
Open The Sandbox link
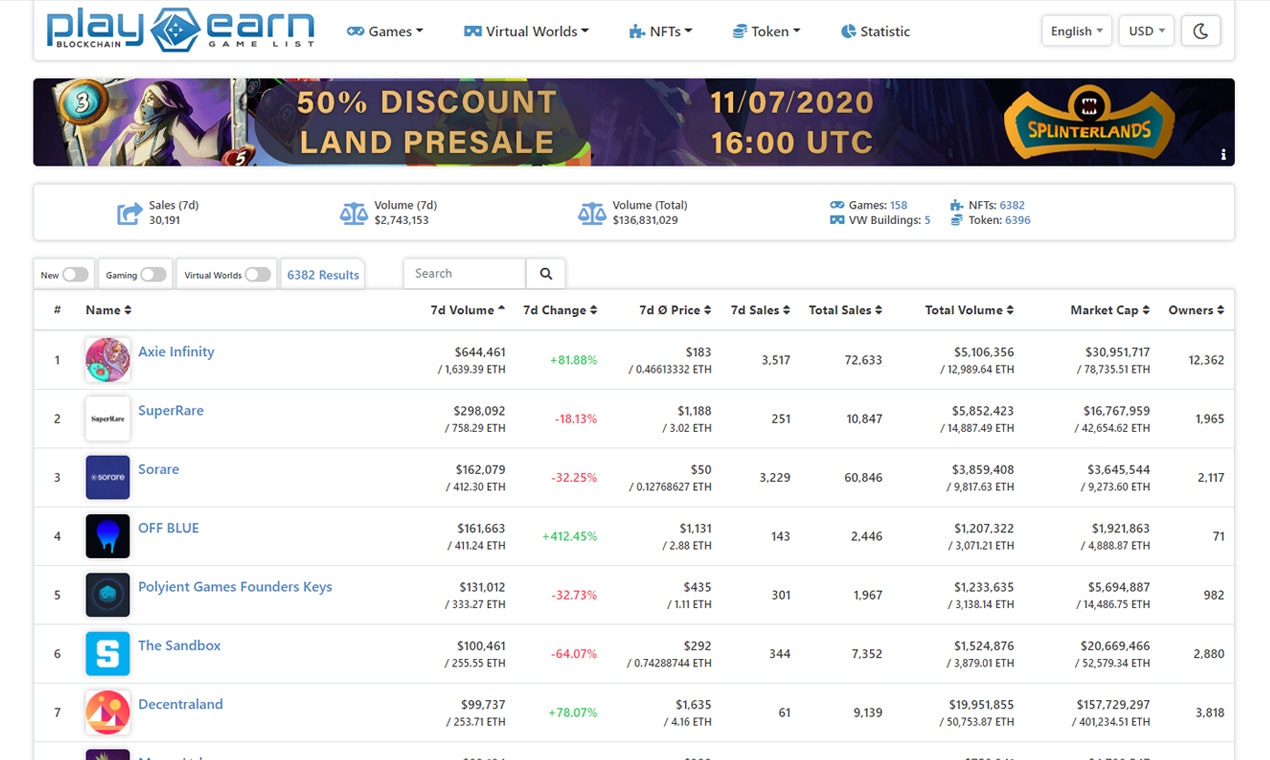179,645
